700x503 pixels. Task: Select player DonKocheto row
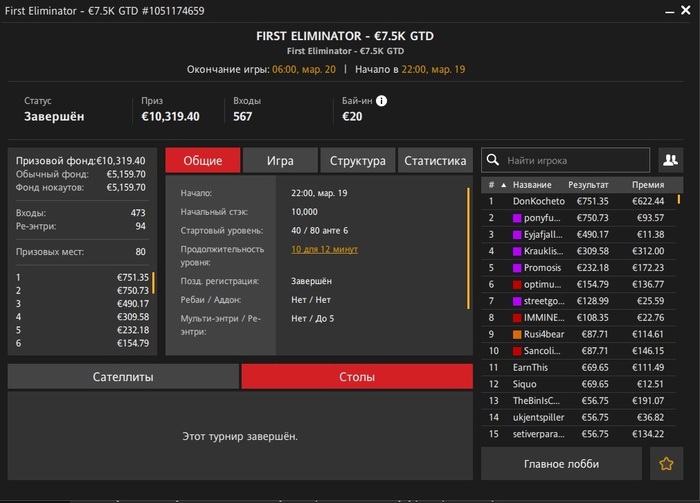(x=579, y=201)
